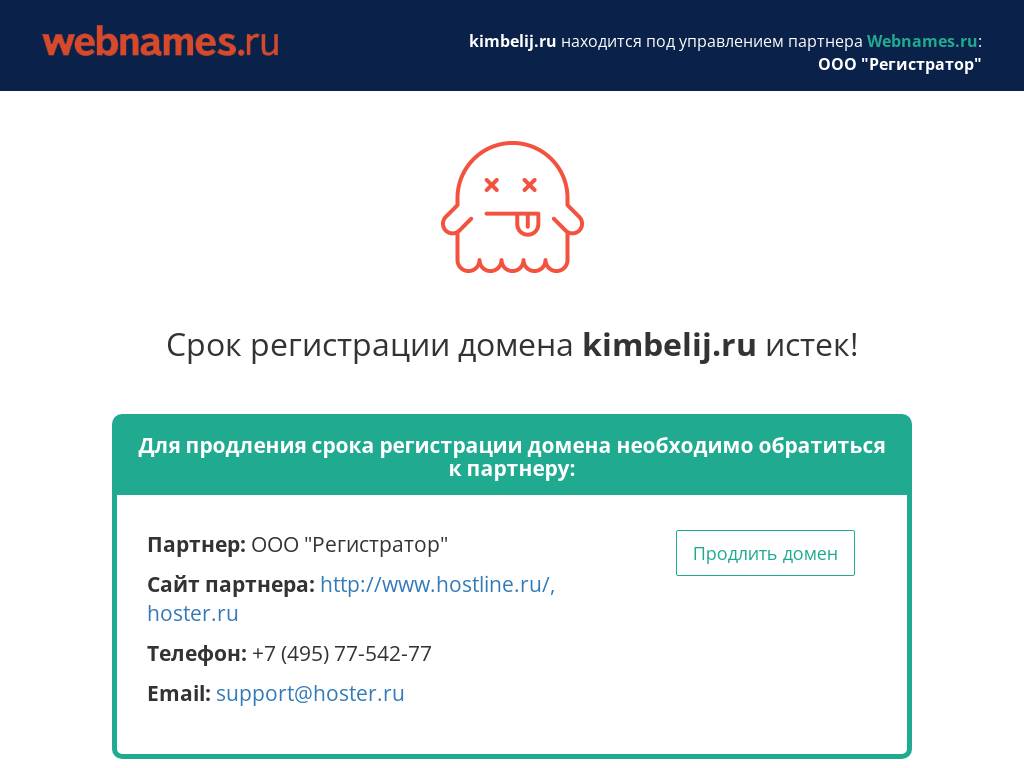Click the sad ghost mascot icon
This screenshot has width=1024, height=768.
click(x=512, y=207)
